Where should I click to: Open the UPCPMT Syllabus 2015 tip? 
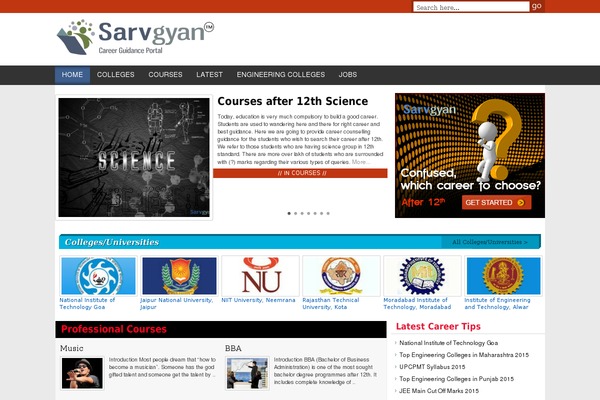point(432,367)
